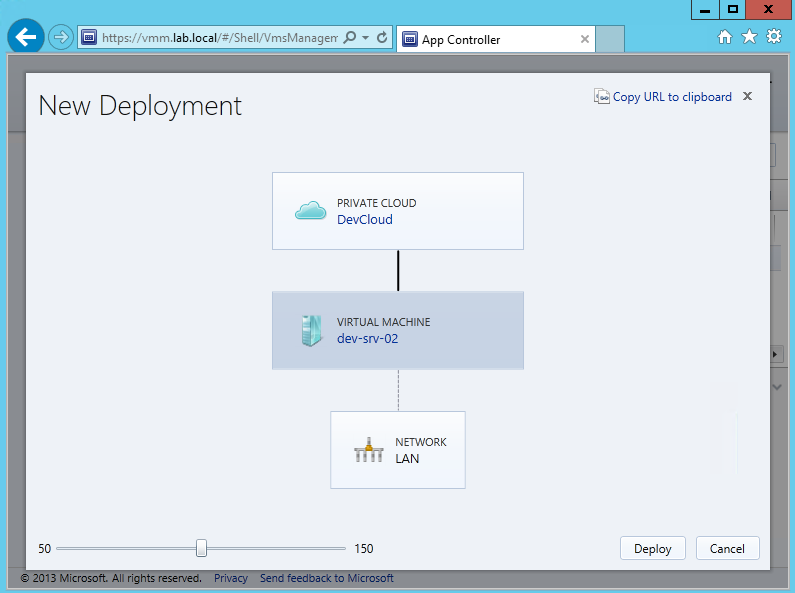Click the Virtual Machine server icon
Screen dimensions: 795x593
point(311,331)
